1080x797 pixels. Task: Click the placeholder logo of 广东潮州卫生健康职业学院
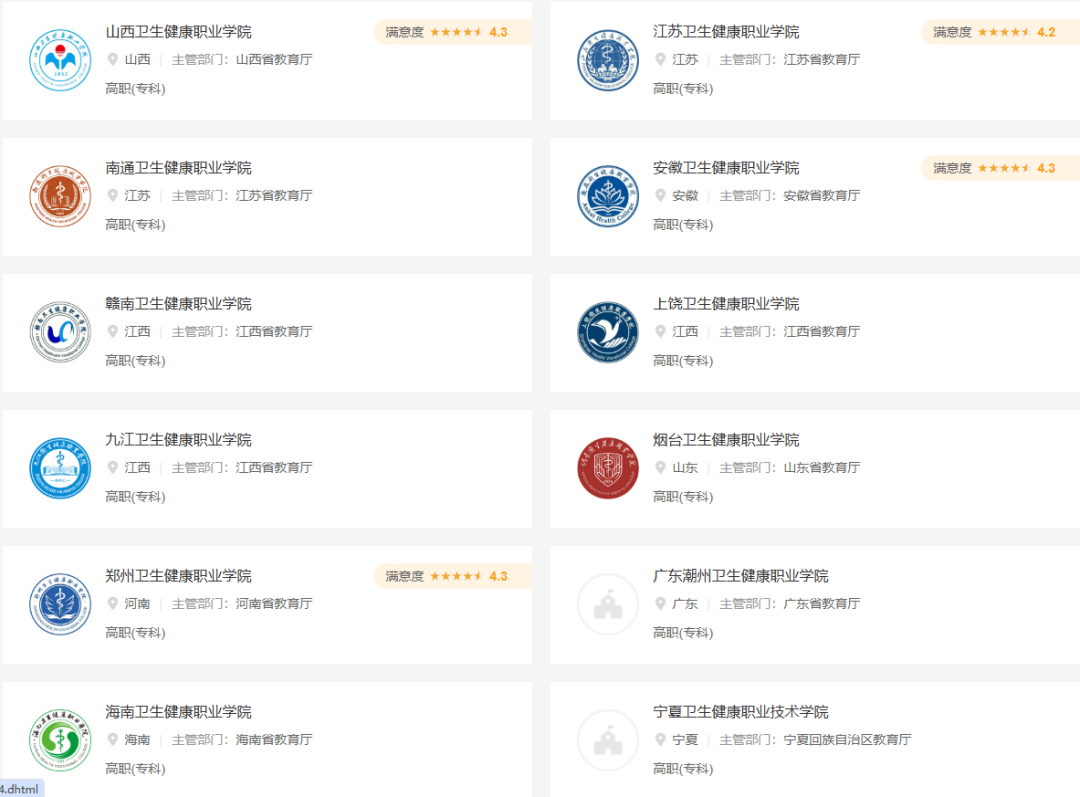(x=608, y=604)
